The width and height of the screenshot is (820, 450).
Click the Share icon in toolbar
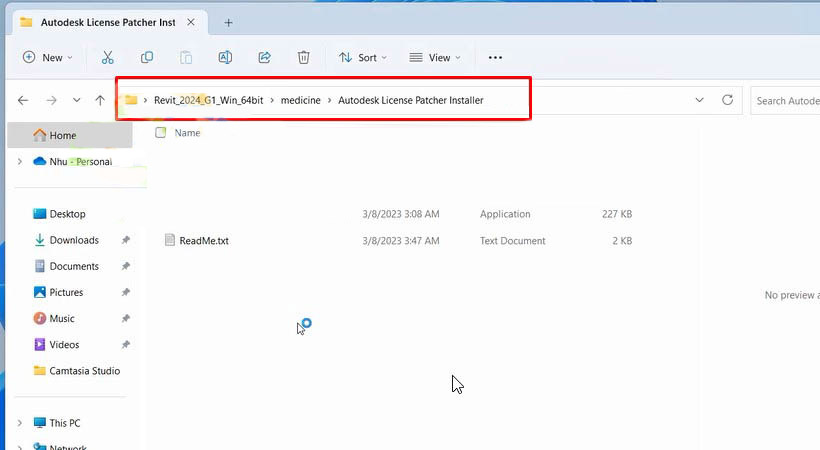coord(265,58)
